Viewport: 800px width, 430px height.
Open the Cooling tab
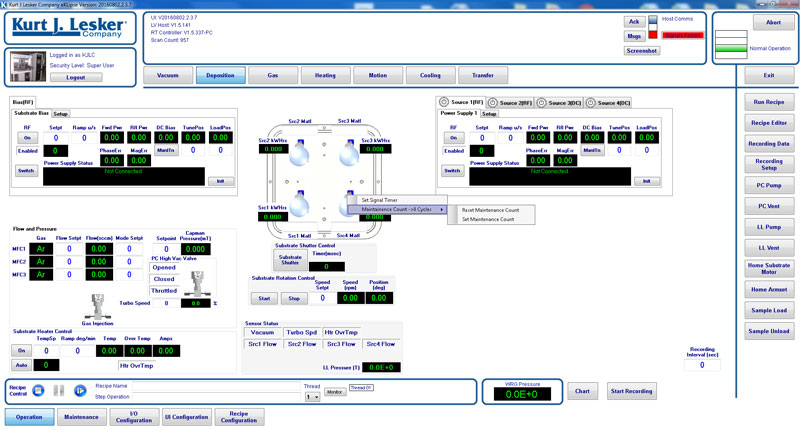pos(431,75)
